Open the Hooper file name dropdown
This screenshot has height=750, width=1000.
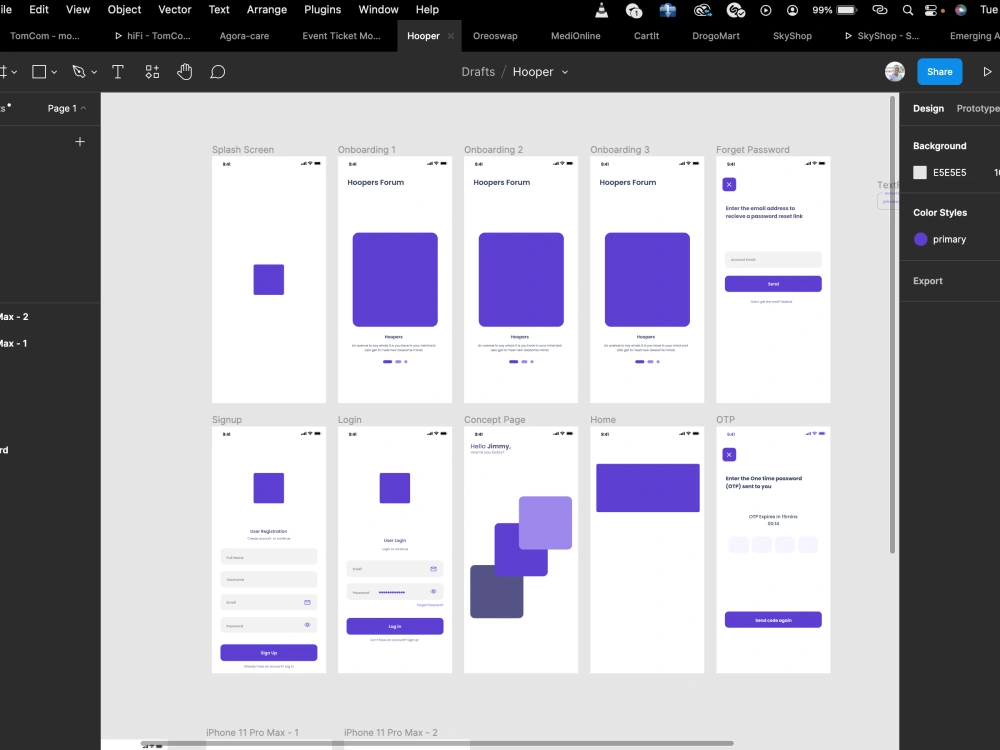pyautogui.click(x=564, y=72)
